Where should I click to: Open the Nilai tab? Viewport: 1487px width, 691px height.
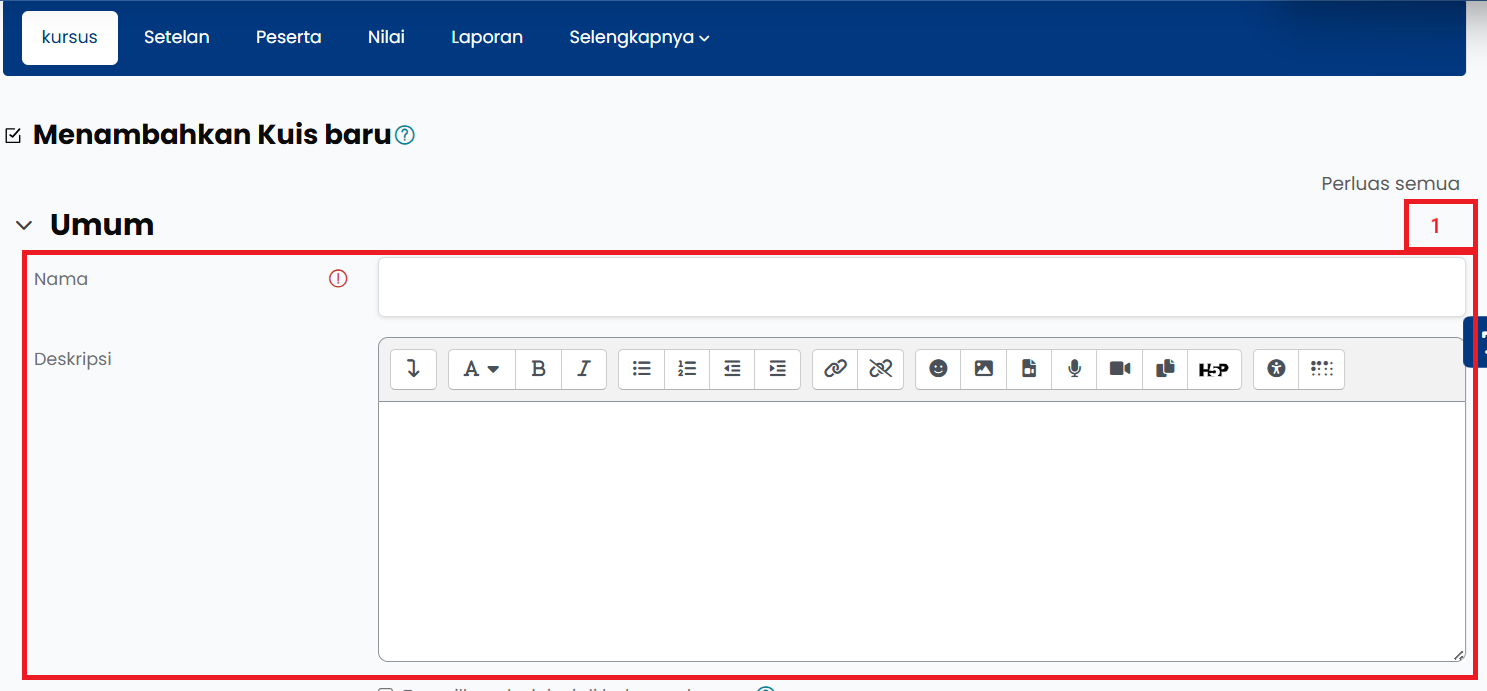click(386, 38)
